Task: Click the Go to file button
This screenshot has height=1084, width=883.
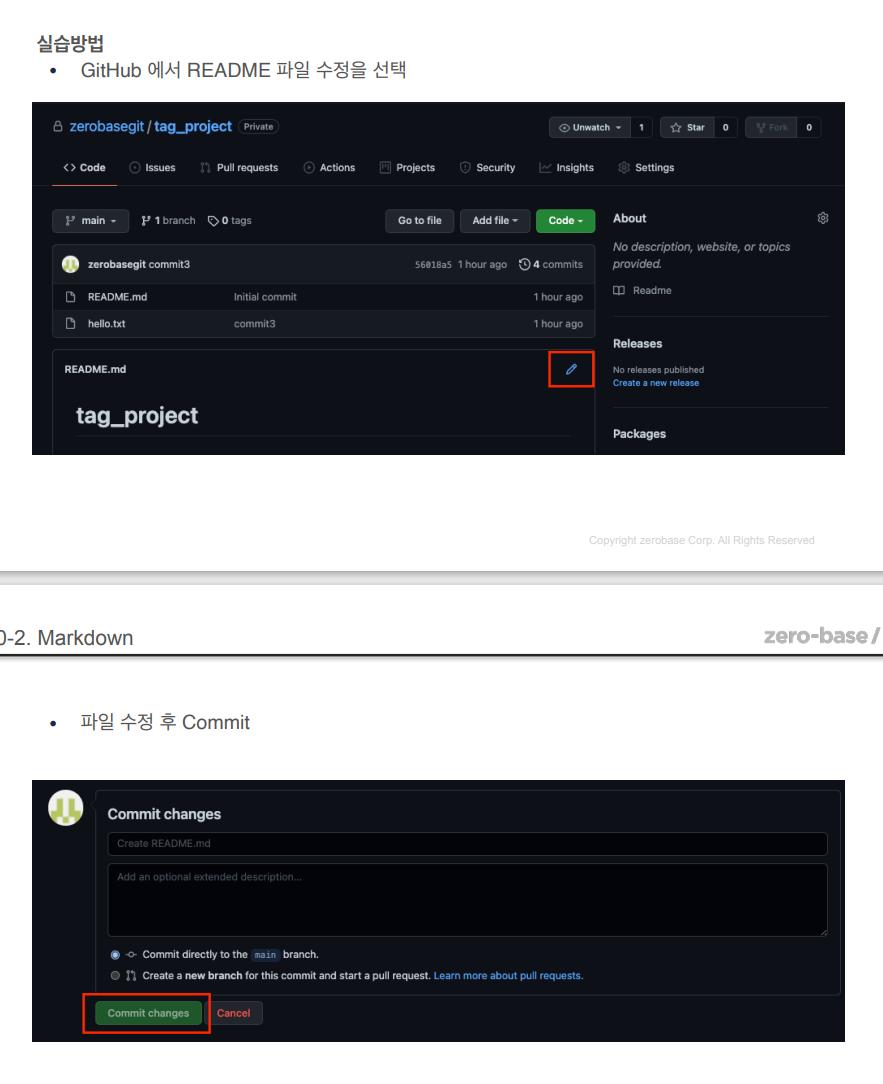Action: tap(420, 221)
